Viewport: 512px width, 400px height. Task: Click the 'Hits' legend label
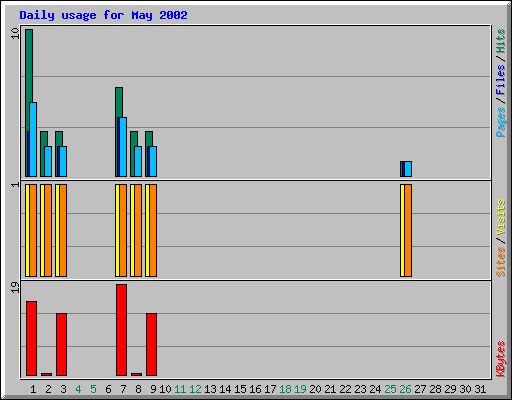click(500, 41)
